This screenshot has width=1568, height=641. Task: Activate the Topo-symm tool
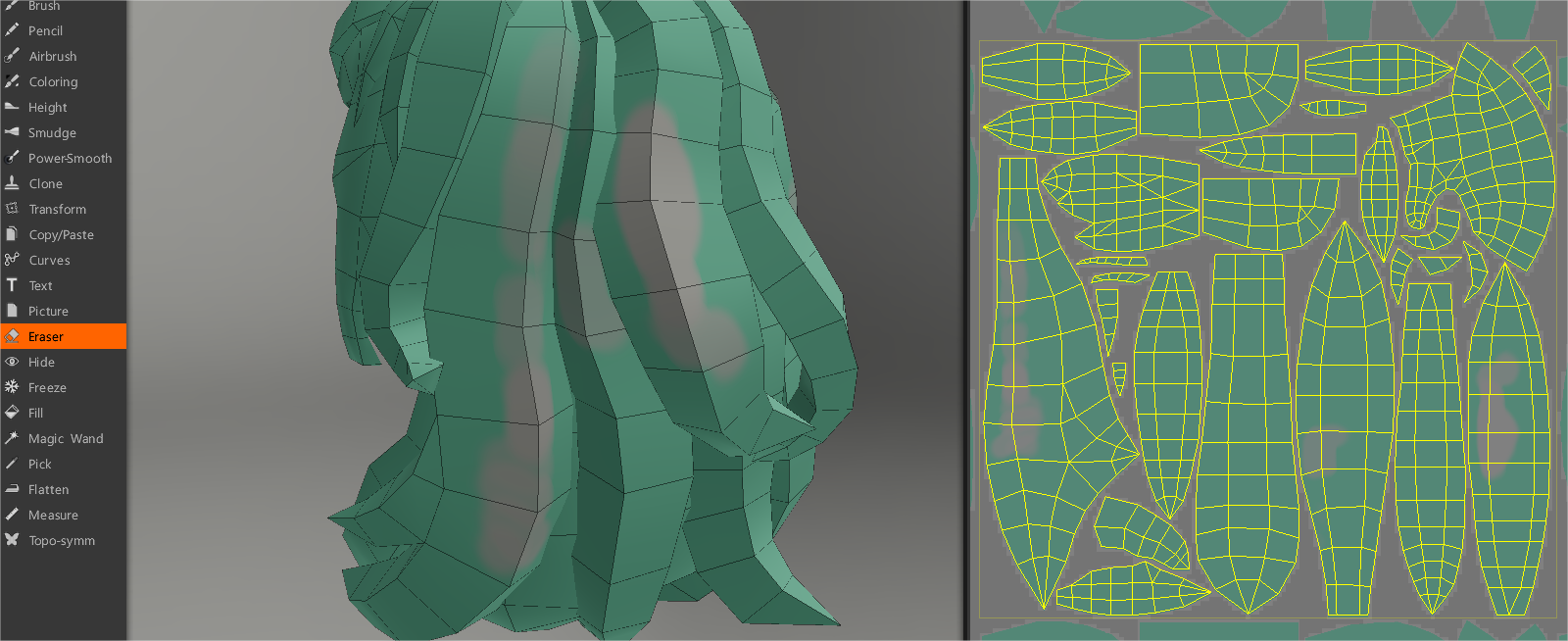61,541
